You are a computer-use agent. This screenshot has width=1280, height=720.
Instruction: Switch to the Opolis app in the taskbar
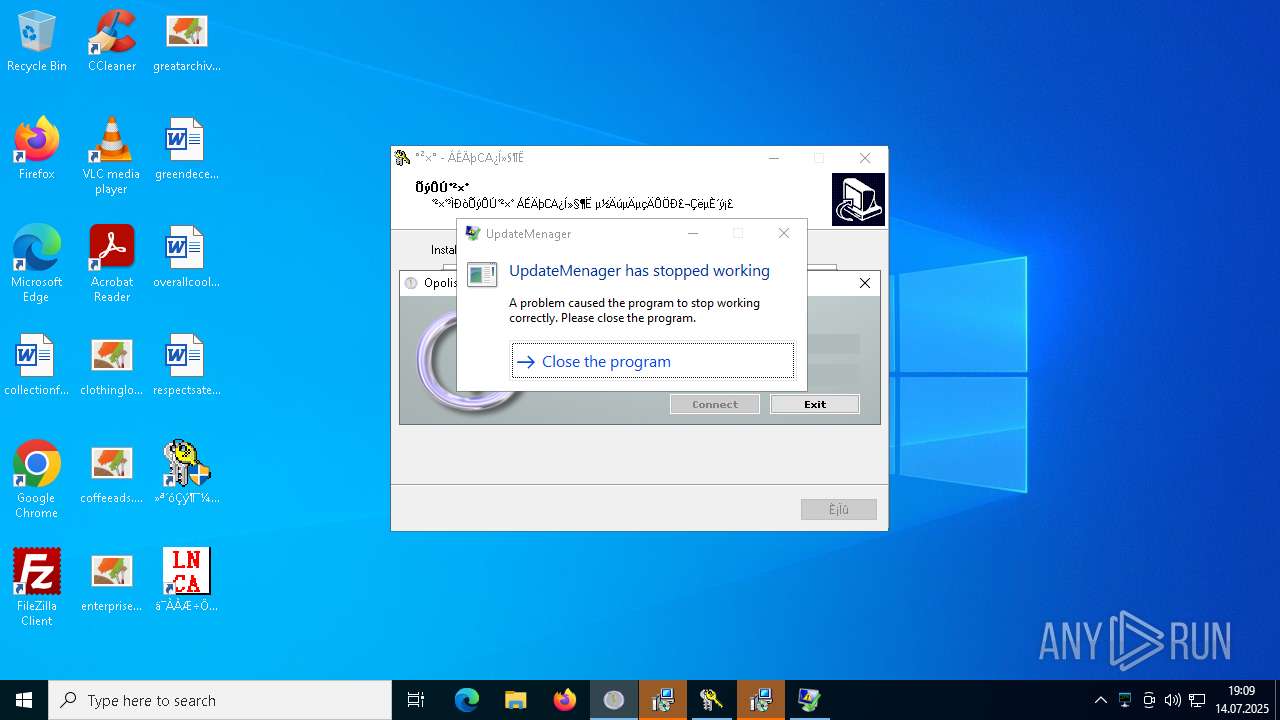[x=614, y=700]
